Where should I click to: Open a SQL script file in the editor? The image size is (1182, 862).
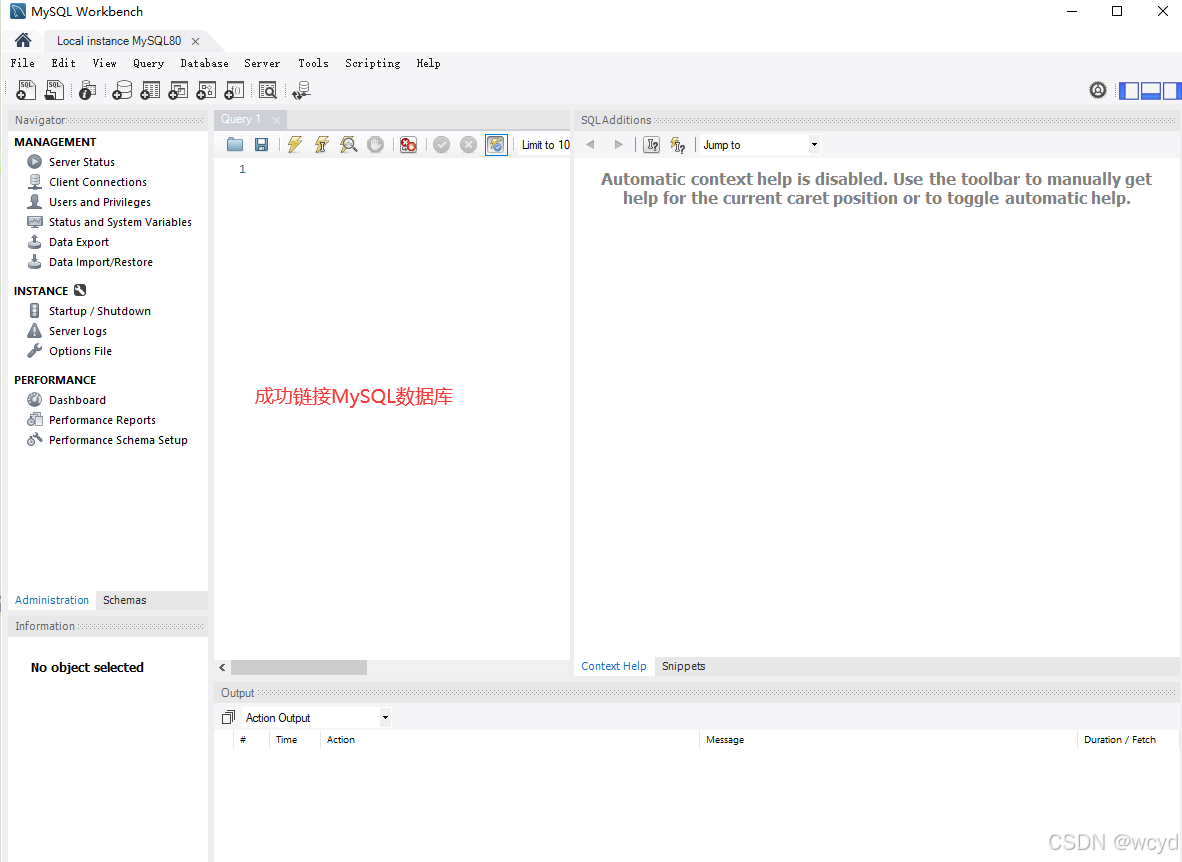point(235,145)
